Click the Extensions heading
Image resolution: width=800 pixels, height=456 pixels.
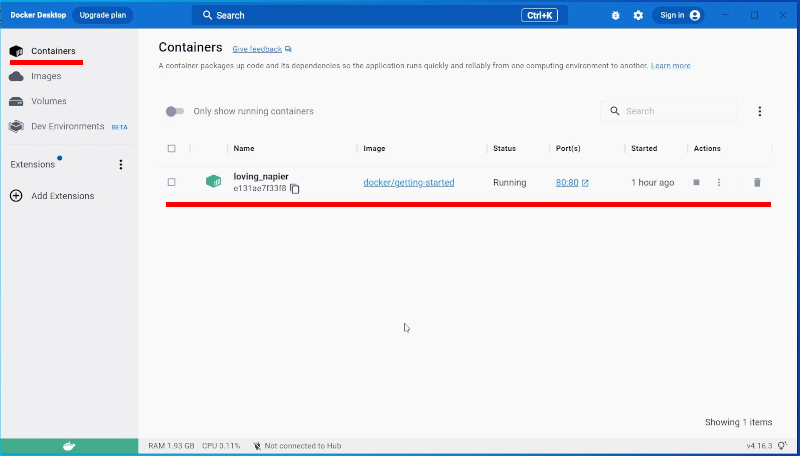point(33,164)
